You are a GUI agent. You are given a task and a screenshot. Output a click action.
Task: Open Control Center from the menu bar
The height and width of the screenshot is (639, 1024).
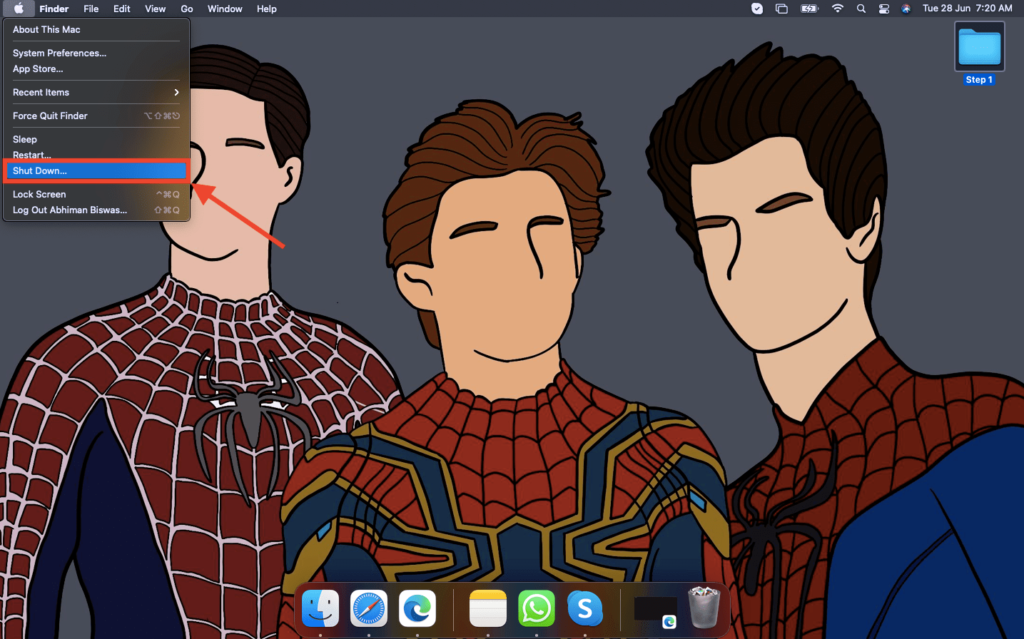[883, 9]
